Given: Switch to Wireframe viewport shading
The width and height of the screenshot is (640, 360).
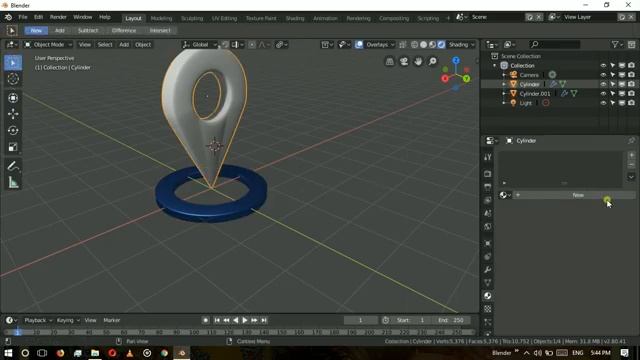Looking at the screenshot, I should tap(414, 45).
